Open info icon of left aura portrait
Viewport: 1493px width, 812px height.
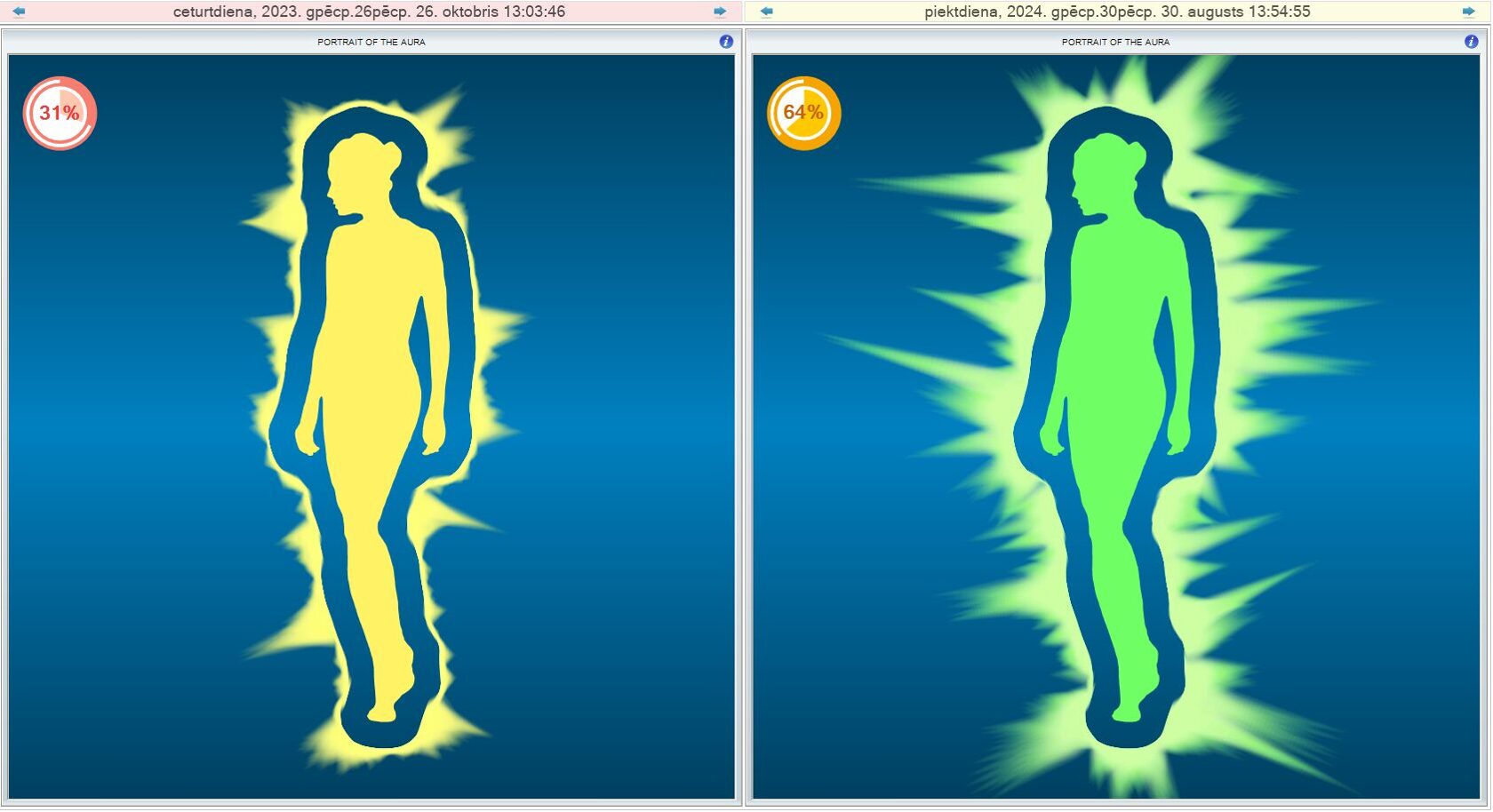pyautogui.click(x=726, y=42)
